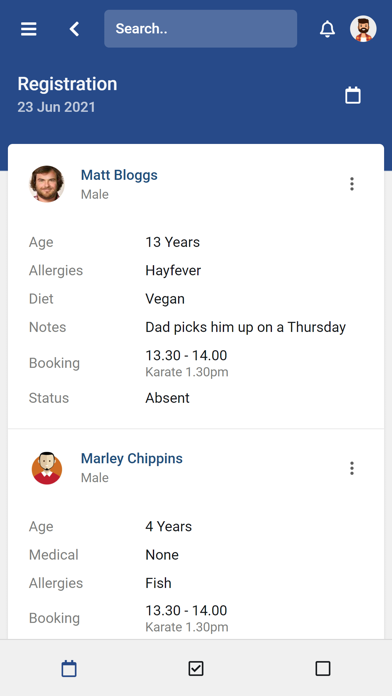This screenshot has height=696, width=392.
Task: Go back using the left chevron
Action: (74, 29)
